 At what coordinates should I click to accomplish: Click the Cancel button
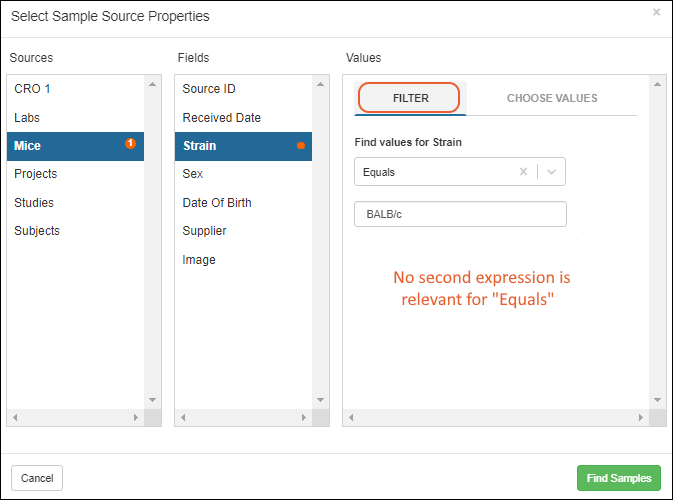(37, 478)
